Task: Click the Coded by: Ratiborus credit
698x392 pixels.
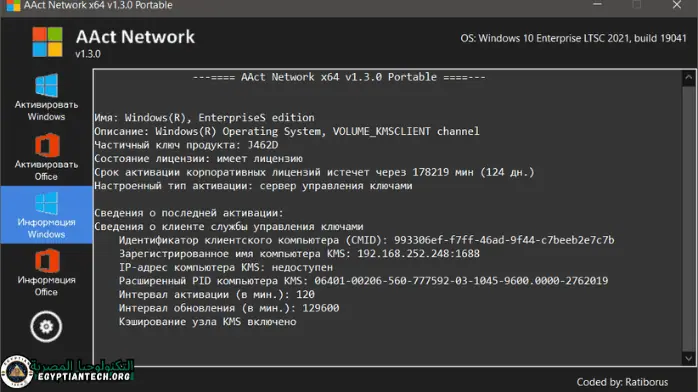Action: tap(622, 382)
